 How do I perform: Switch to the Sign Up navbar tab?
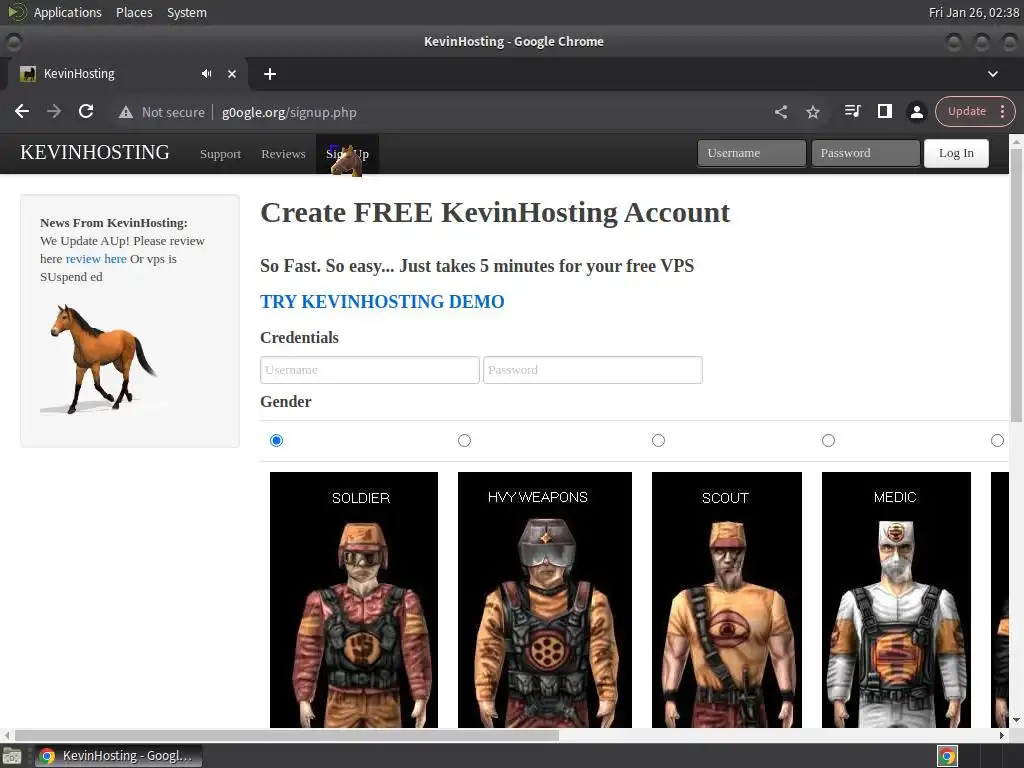point(347,154)
